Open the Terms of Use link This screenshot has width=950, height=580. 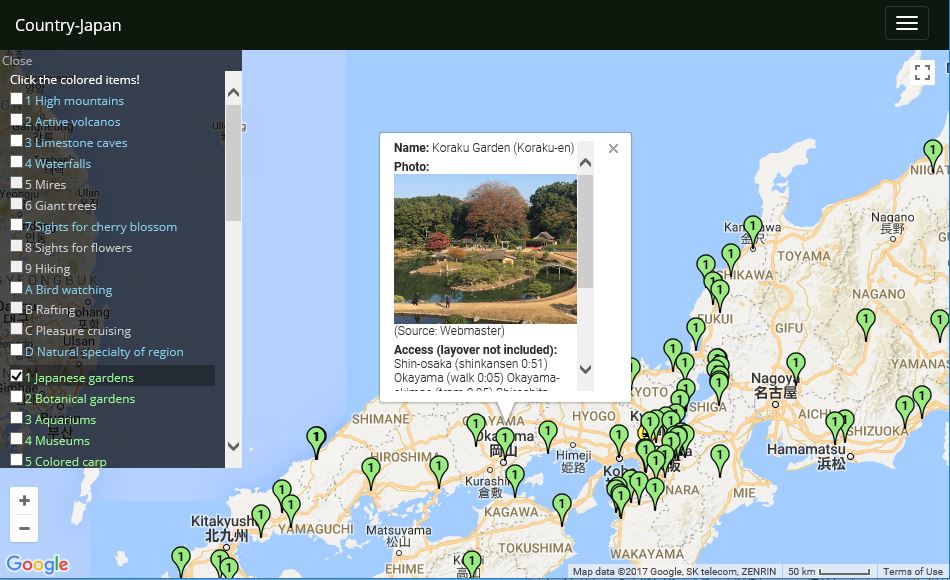tap(912, 572)
